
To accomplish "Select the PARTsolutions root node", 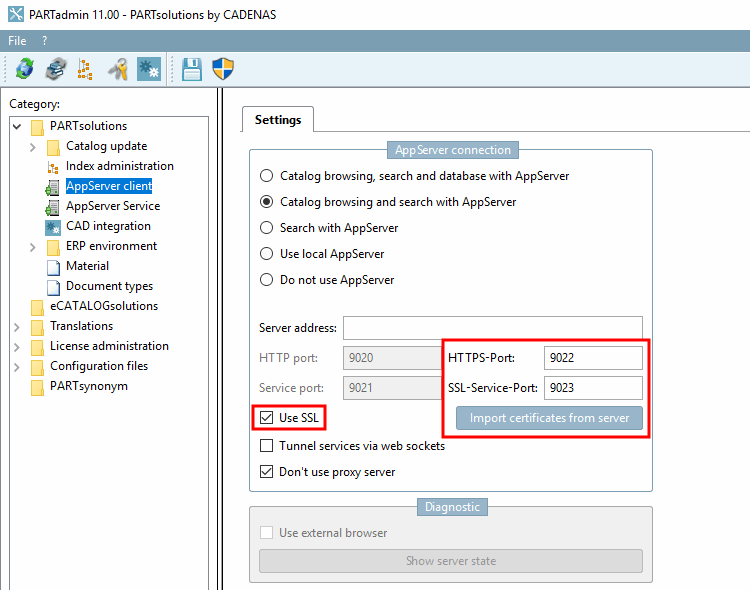I will tap(88, 126).
